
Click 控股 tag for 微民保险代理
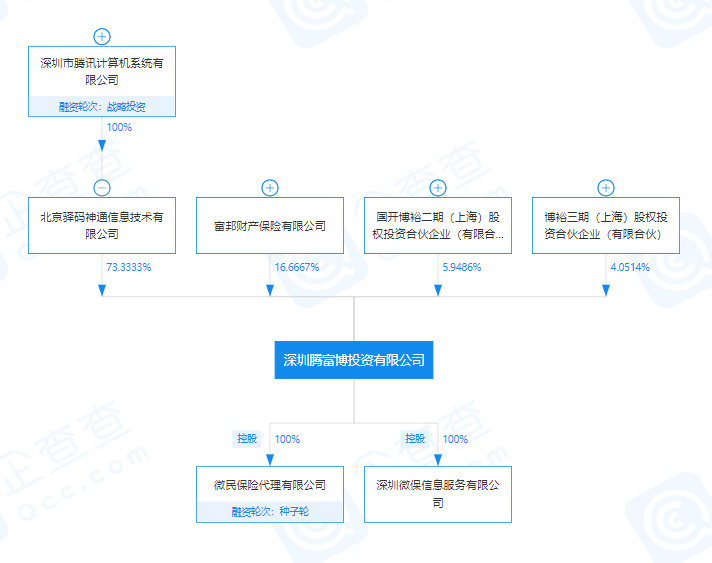(247, 439)
